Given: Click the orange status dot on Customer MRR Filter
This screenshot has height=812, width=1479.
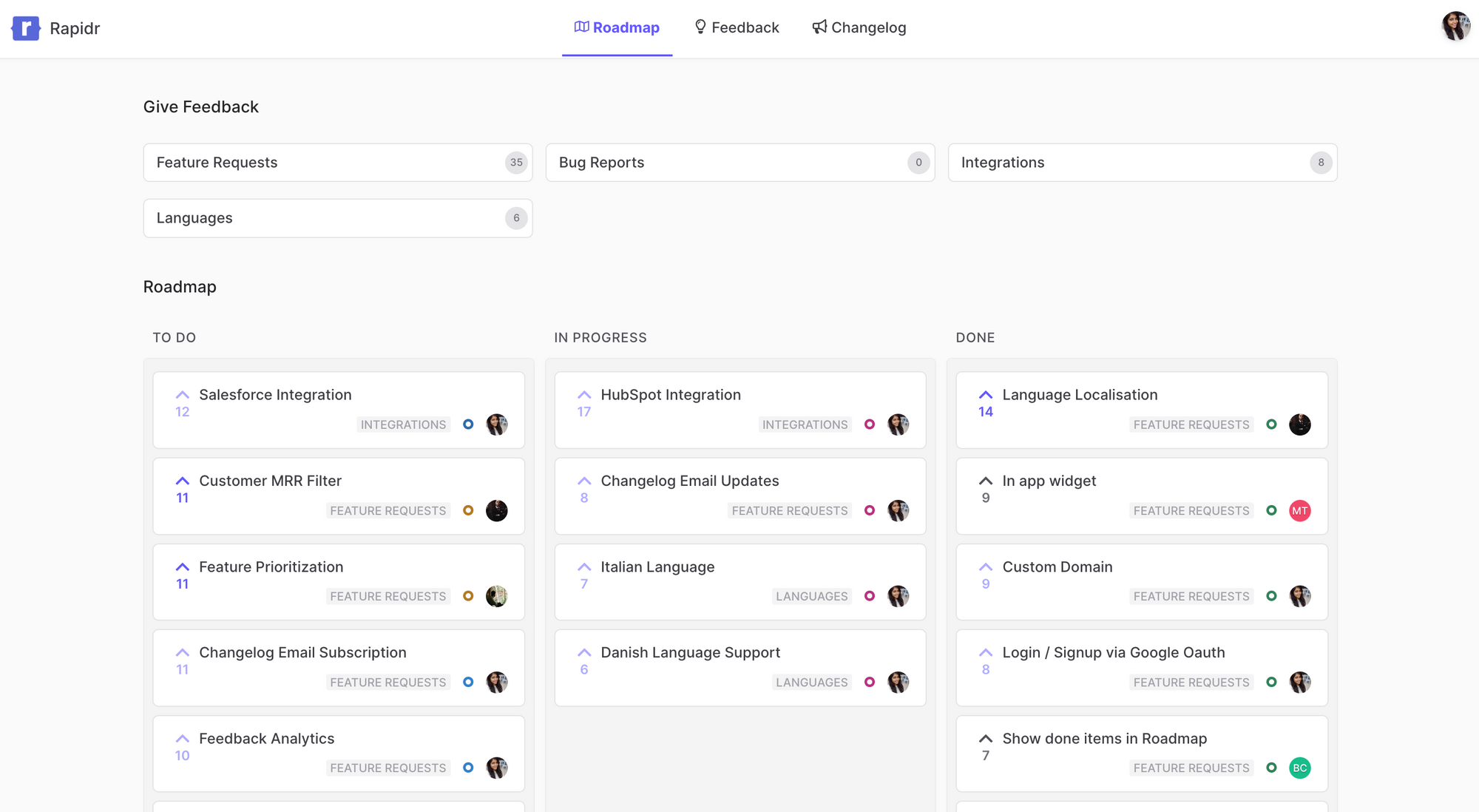Looking at the screenshot, I should [468, 511].
